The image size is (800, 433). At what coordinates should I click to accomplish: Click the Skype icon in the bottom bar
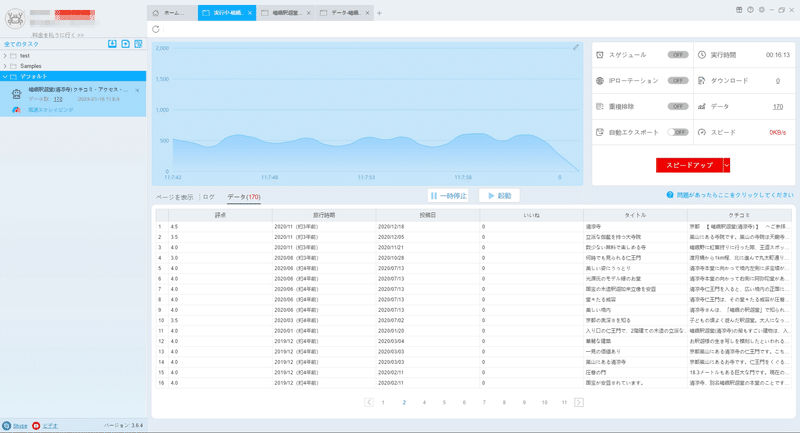(x=7, y=426)
